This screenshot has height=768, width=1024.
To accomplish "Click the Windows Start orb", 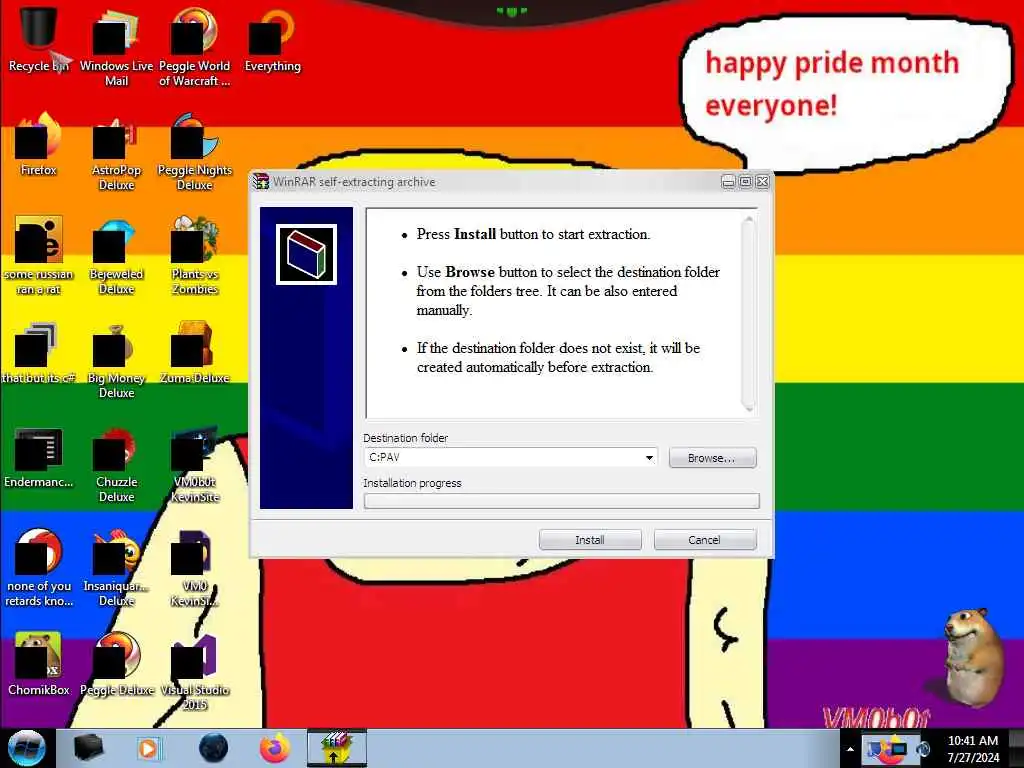I will [x=27, y=748].
